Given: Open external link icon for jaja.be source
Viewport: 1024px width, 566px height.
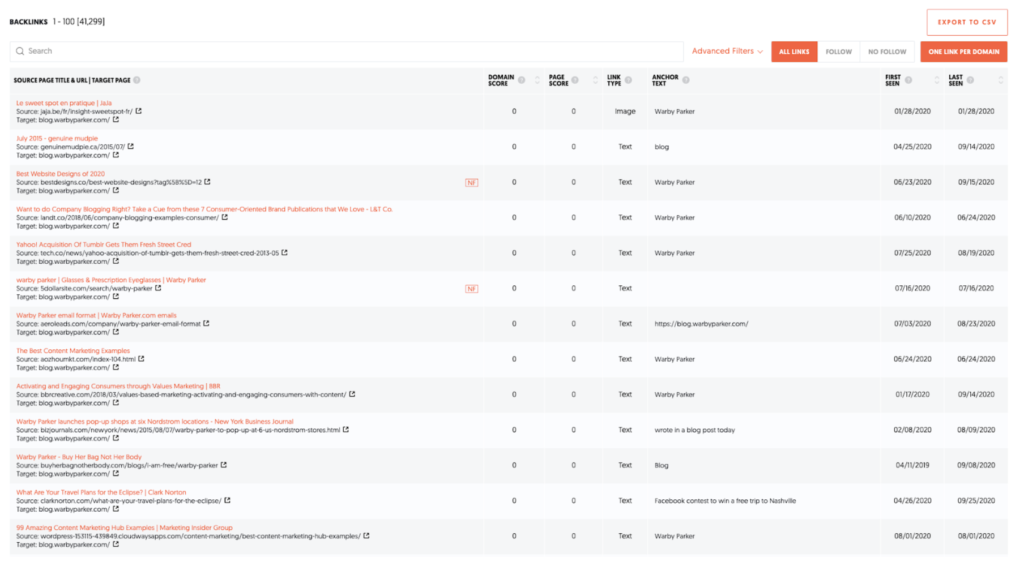Looking at the screenshot, I should pyautogui.click(x=138, y=111).
